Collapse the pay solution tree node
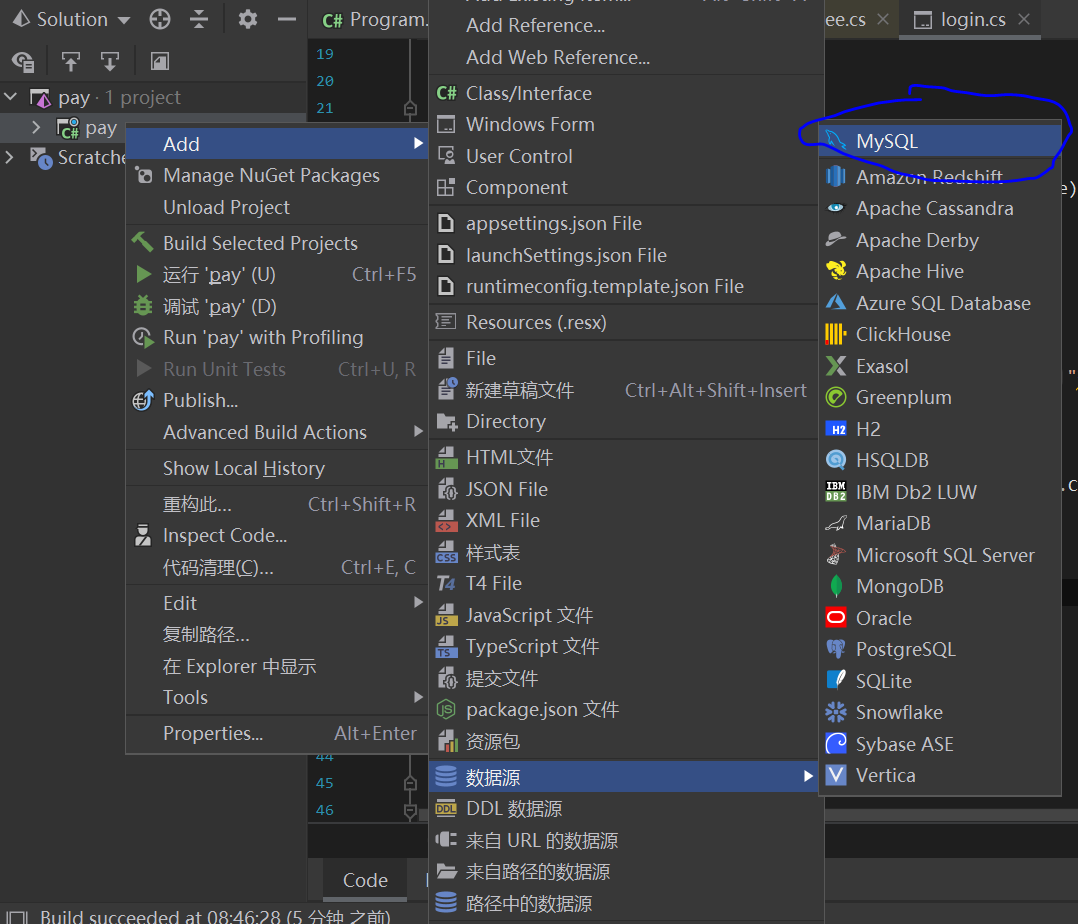The height and width of the screenshot is (924, 1078). [11, 97]
